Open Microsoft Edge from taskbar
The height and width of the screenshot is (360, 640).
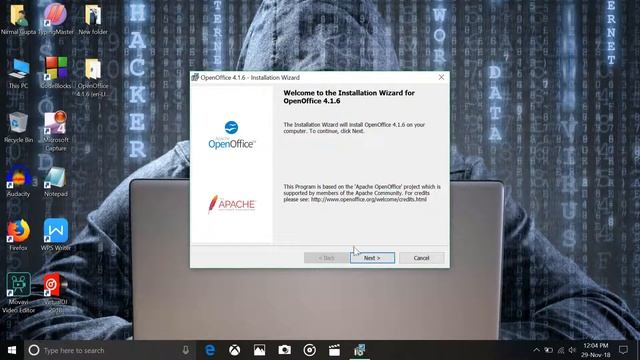click(x=210, y=350)
